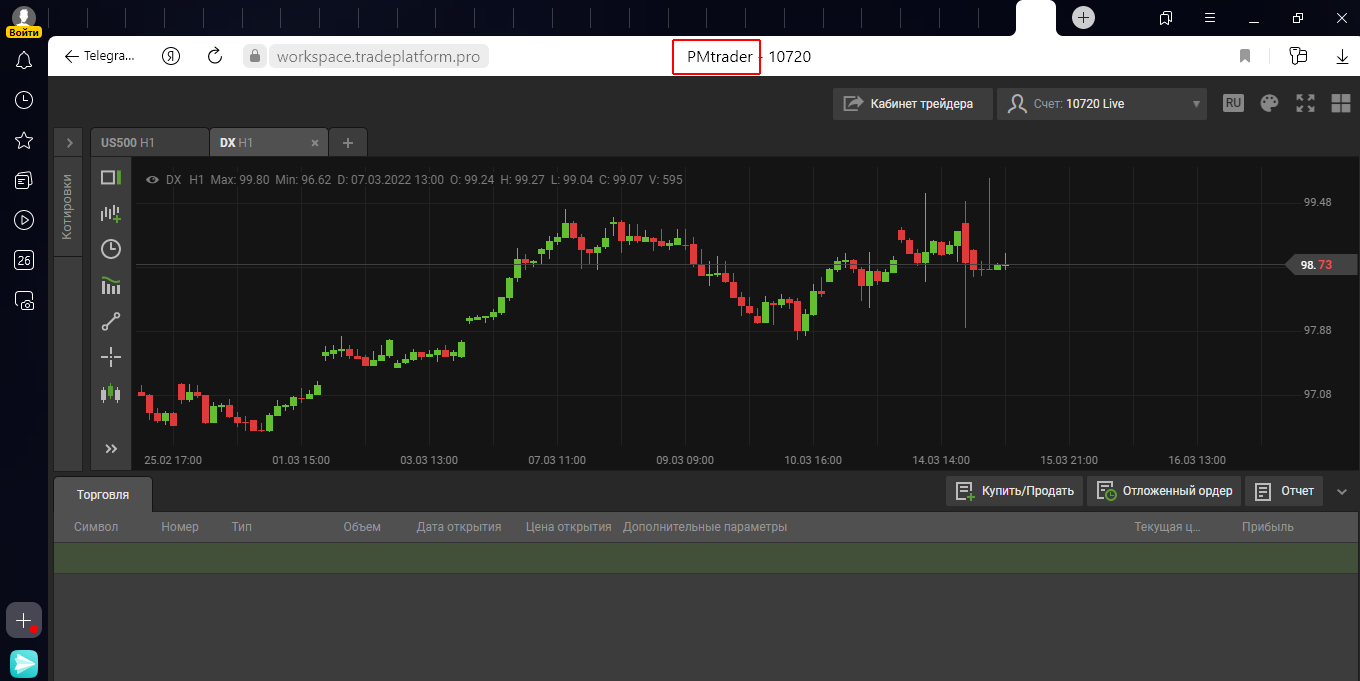Toggle the RU language button
Image resolution: width=1360 pixels, height=681 pixels.
1233,103
